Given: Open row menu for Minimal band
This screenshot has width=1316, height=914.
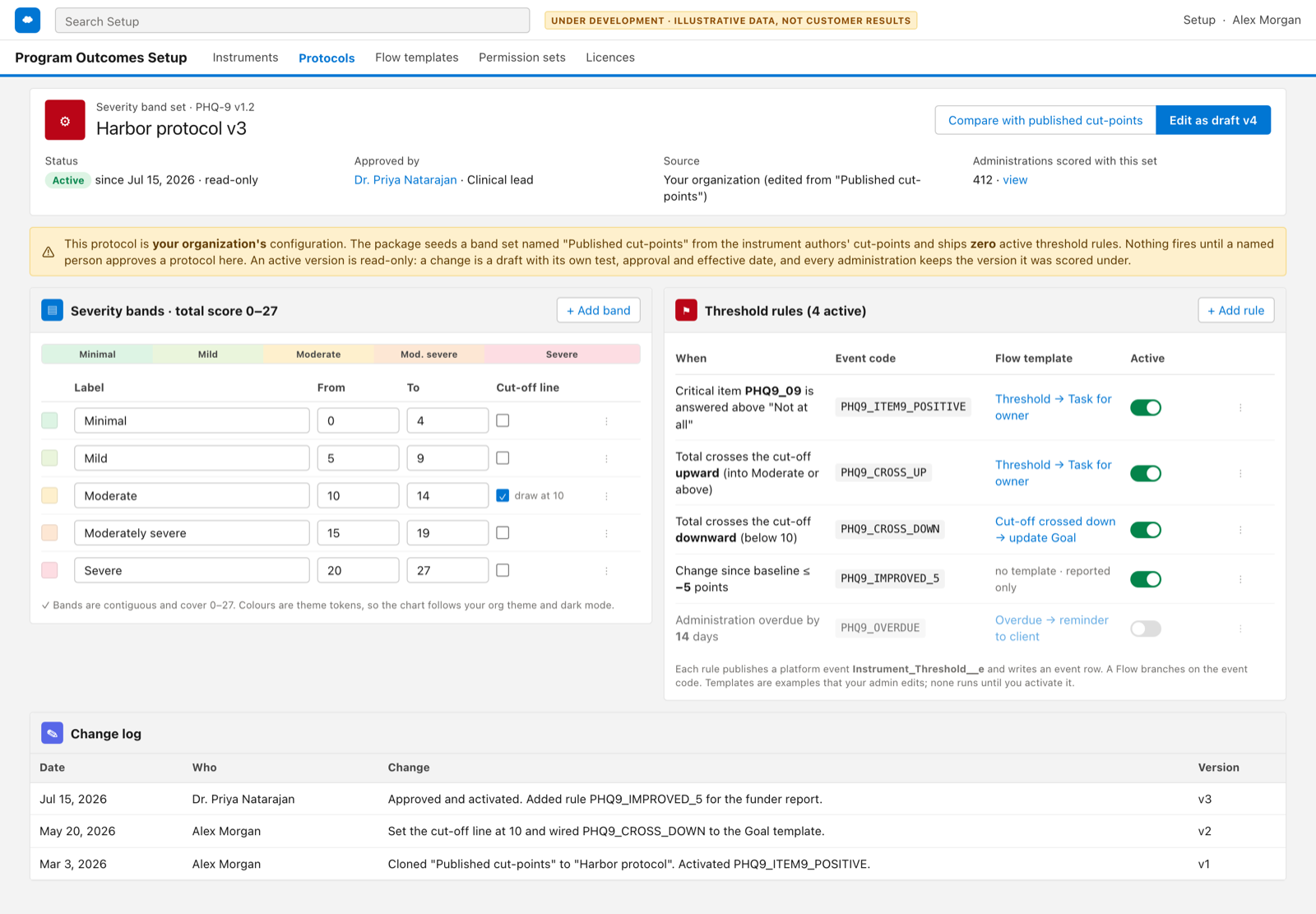Looking at the screenshot, I should [x=606, y=421].
